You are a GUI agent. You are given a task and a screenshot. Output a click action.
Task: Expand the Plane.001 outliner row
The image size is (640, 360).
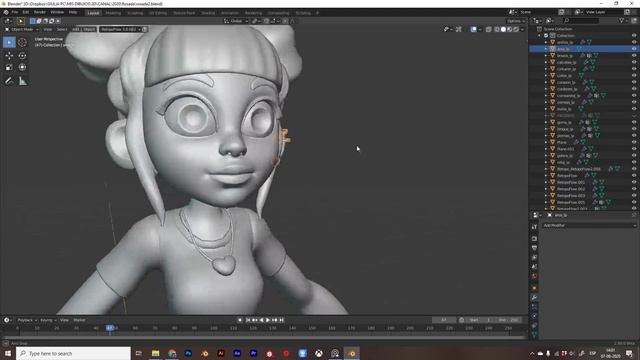point(546,149)
